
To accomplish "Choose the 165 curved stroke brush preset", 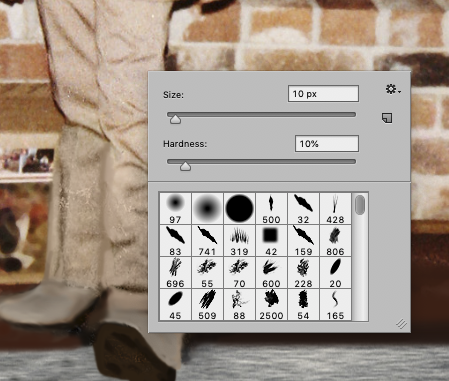I will (x=335, y=304).
